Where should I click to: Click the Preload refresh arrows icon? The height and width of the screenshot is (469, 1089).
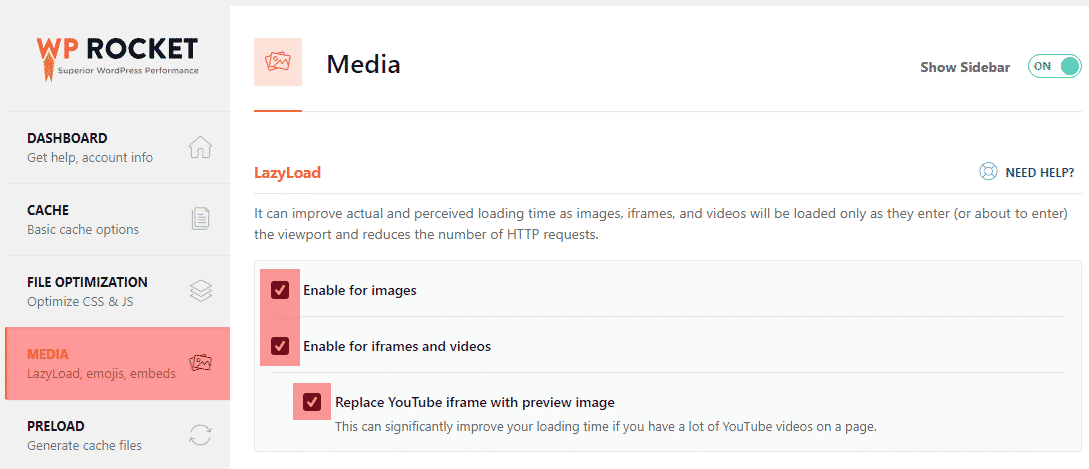(201, 435)
